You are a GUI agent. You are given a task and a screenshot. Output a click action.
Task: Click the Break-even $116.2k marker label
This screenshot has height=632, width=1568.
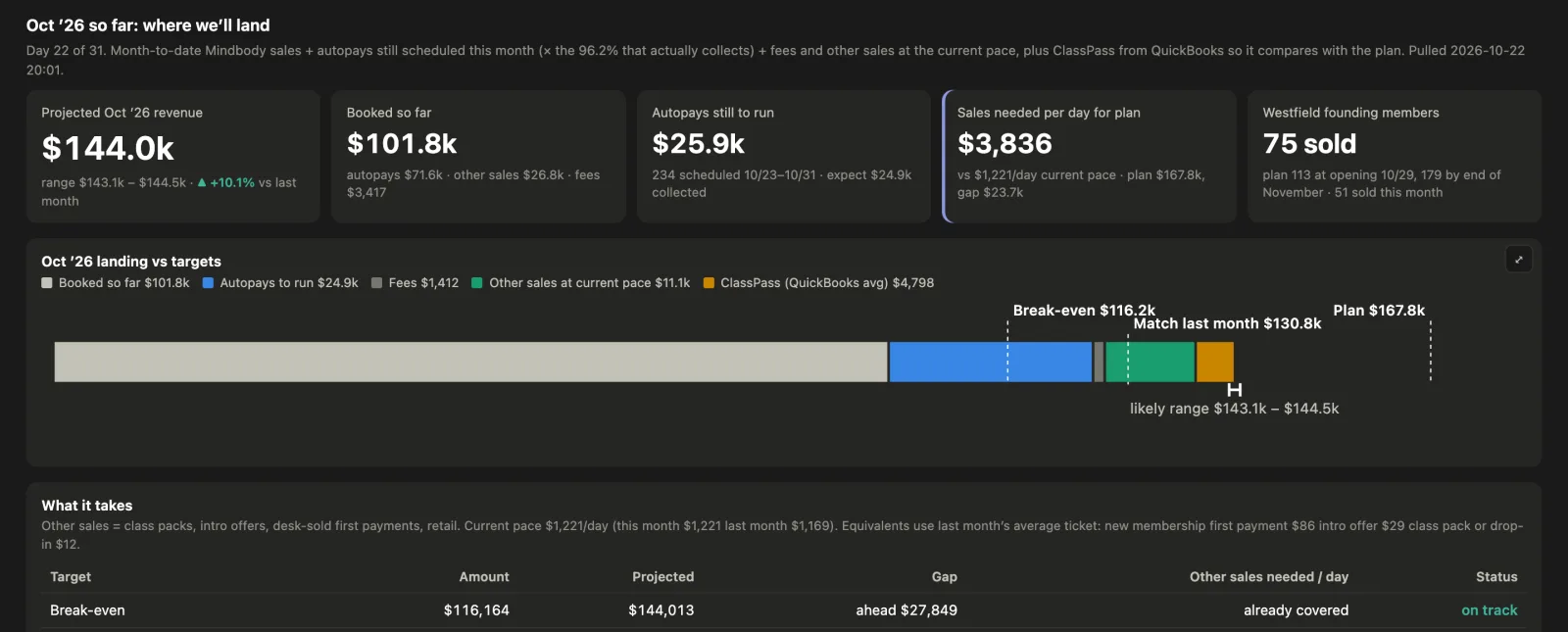click(x=1084, y=311)
